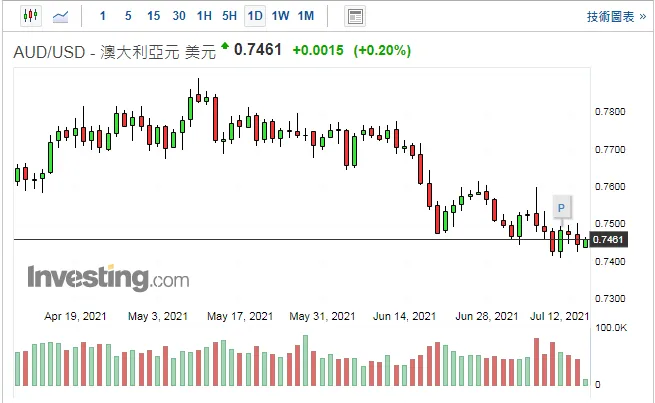This screenshot has height=403, width=655.
Task: Click the (+0.20%) percent change
Action: pos(382,51)
